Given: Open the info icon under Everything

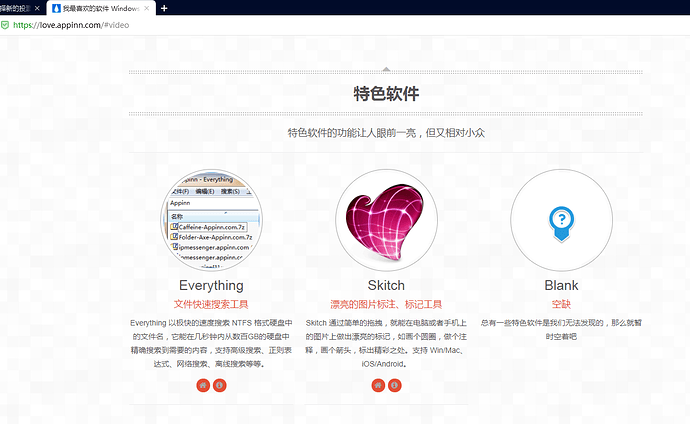Looking at the screenshot, I should 220,385.
